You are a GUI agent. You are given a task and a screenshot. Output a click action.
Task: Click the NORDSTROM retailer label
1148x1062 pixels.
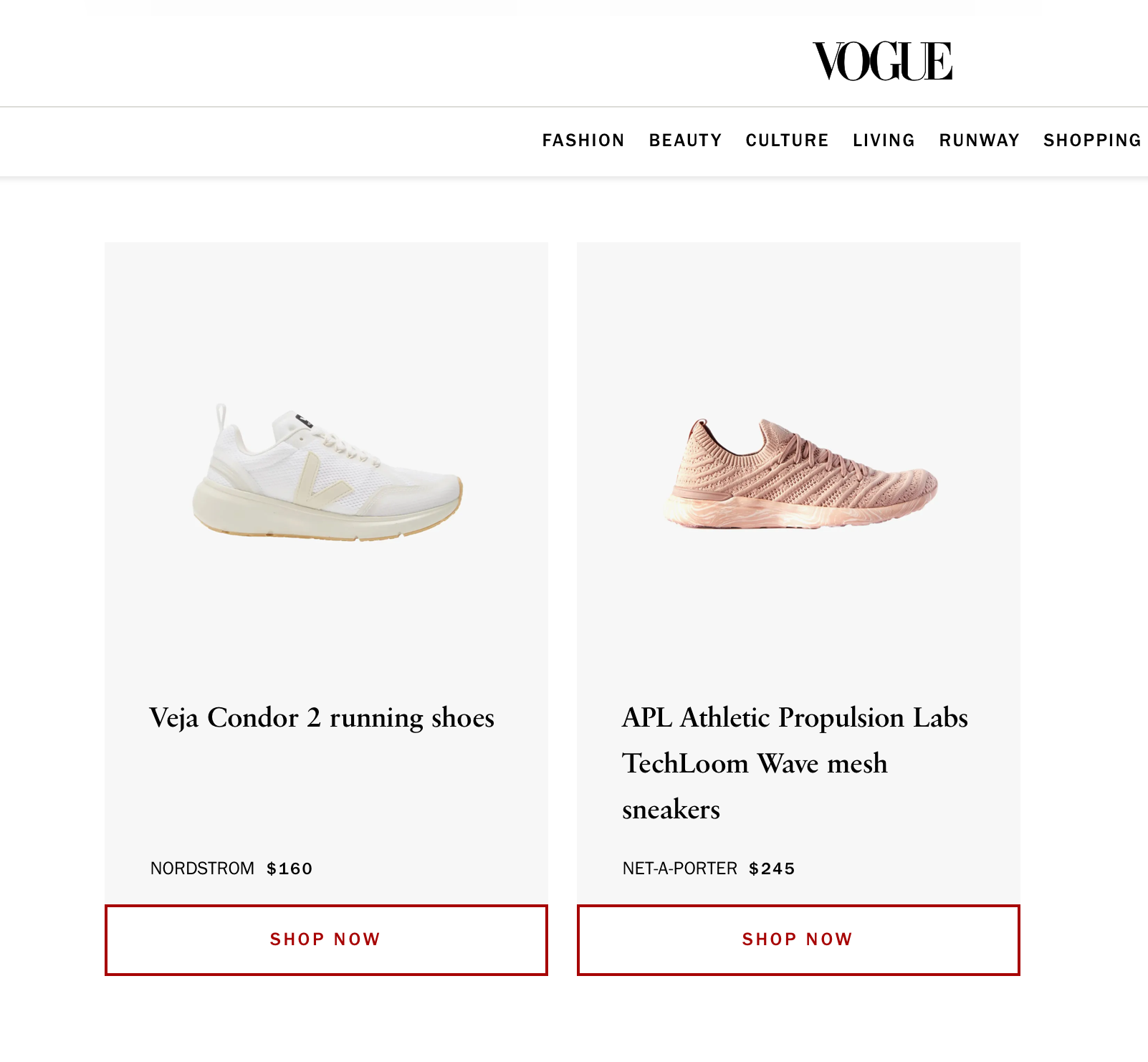pos(203,868)
